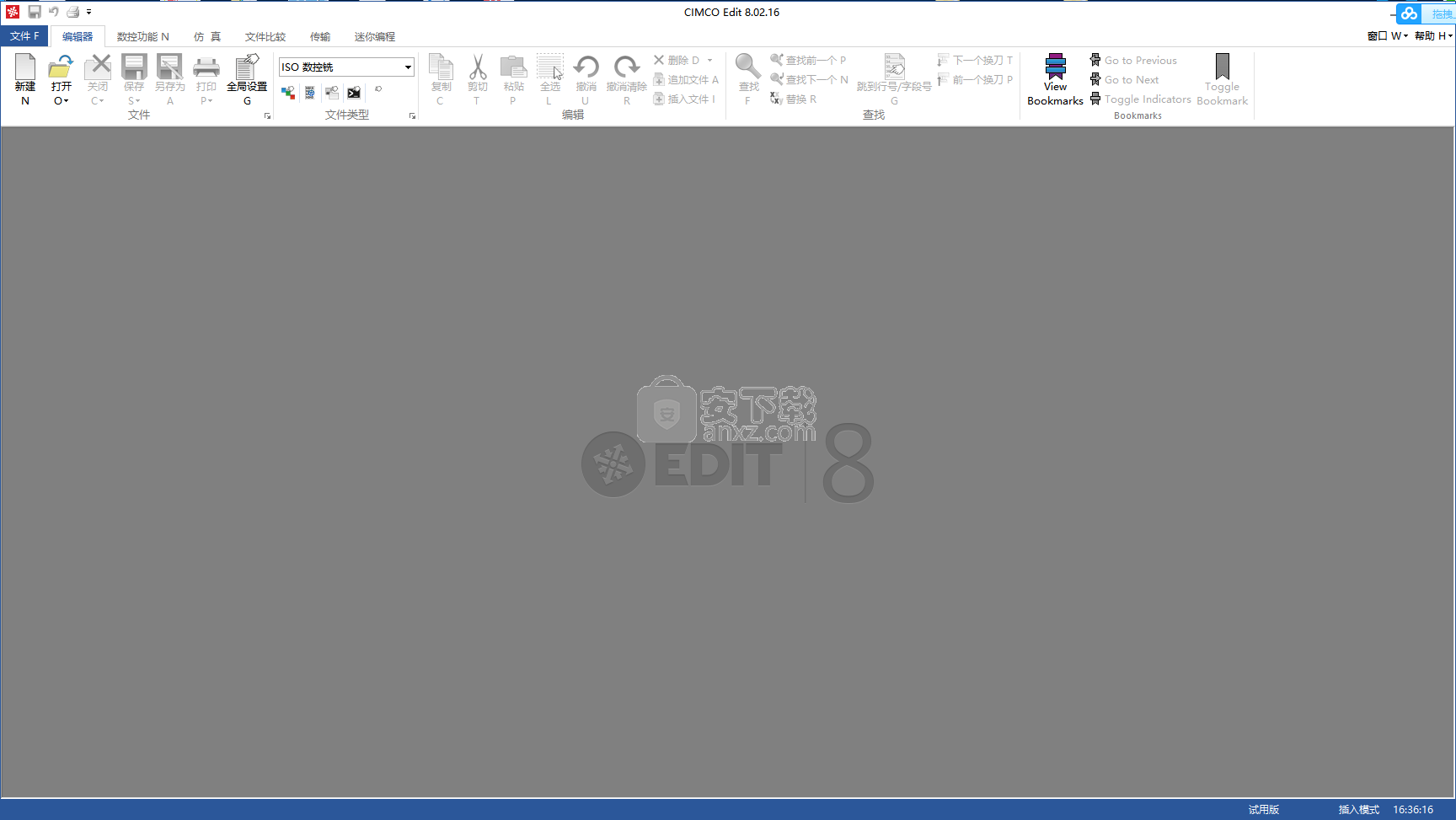1456x820 pixels.
Task: Click the 打印 printer icon
Action: 206,67
